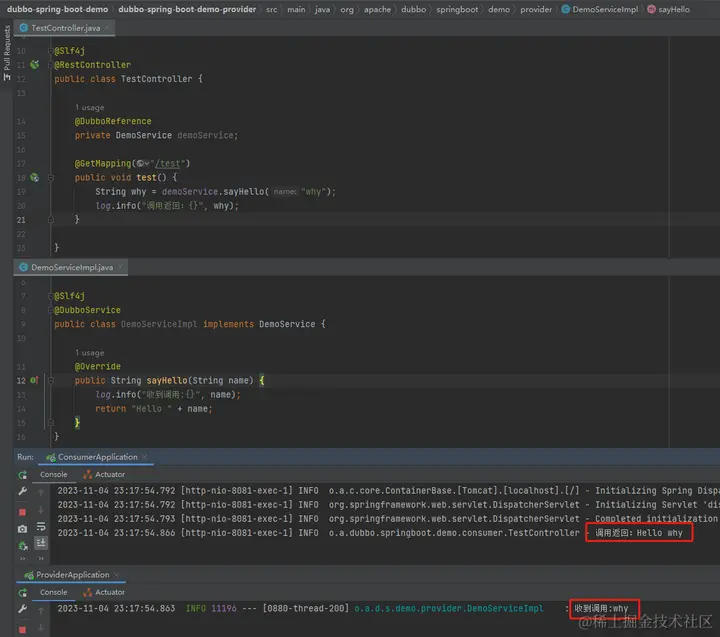Viewport: 720px width, 637px height.
Task: Stop ProviderApplication with the red stop icon
Action: tap(22, 629)
